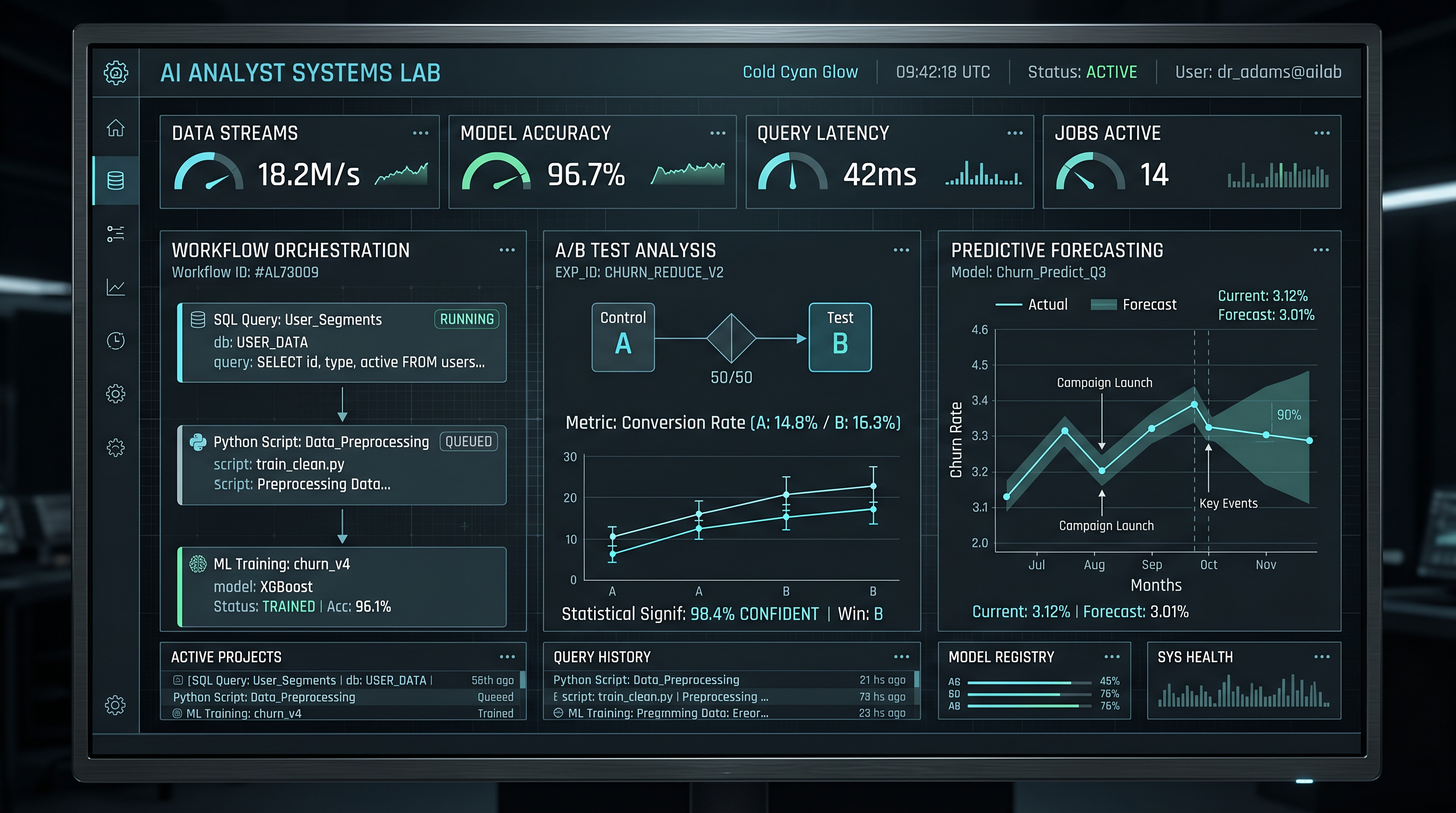Click the 50/50 split diamond icon
1456x813 pixels.
[731, 339]
